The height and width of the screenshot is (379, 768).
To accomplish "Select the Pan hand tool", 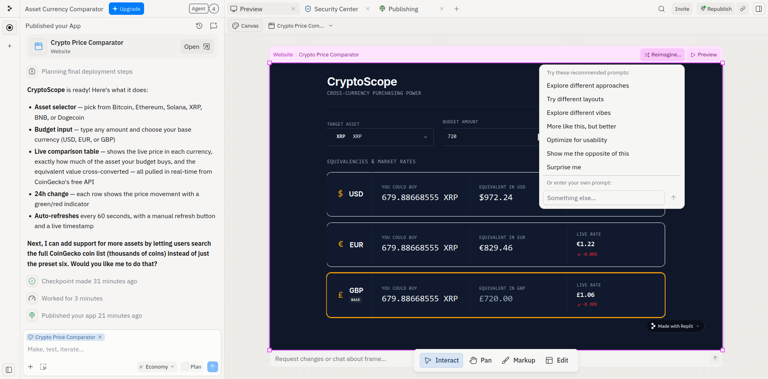I will click(x=480, y=360).
